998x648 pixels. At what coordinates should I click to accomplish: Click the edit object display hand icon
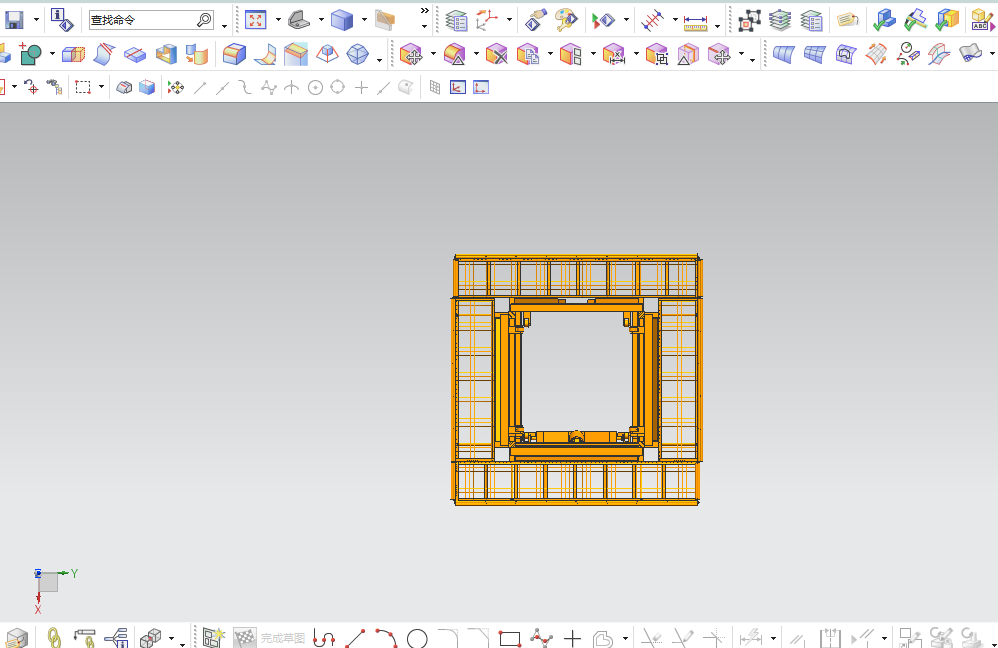536,20
